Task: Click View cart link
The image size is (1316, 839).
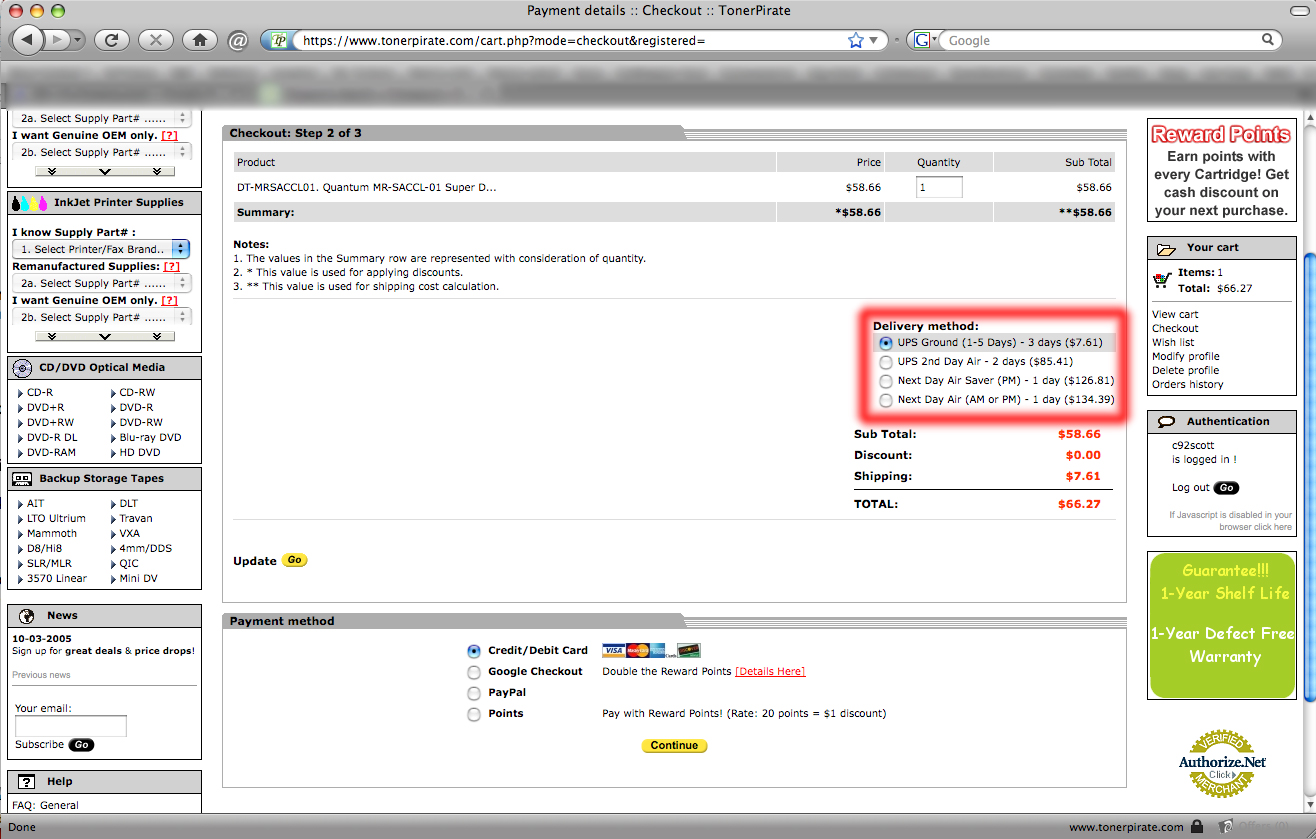Action: coord(1175,314)
